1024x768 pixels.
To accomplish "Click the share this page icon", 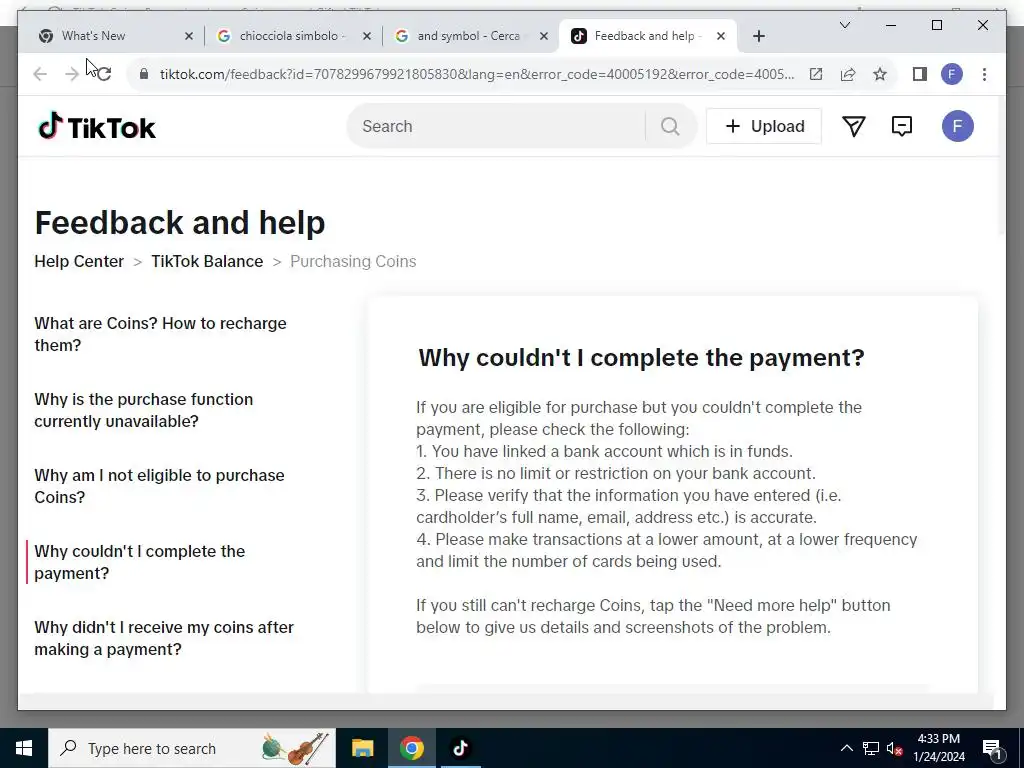I will (x=848, y=74).
